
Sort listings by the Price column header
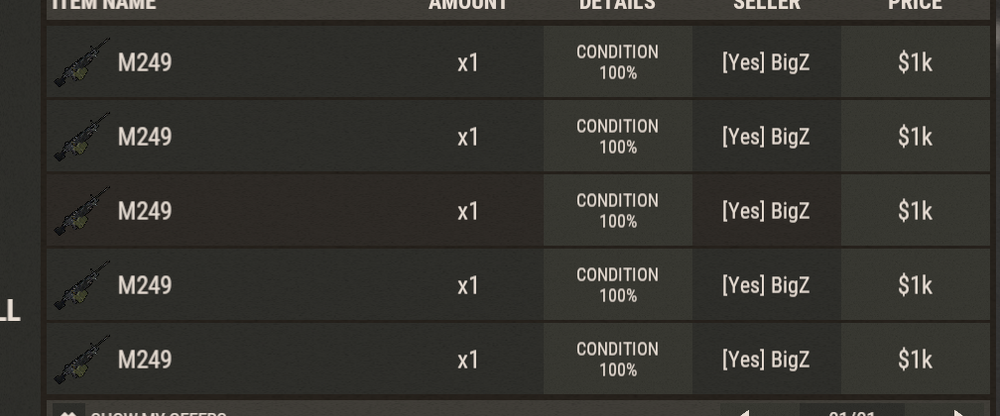pyautogui.click(x=915, y=4)
